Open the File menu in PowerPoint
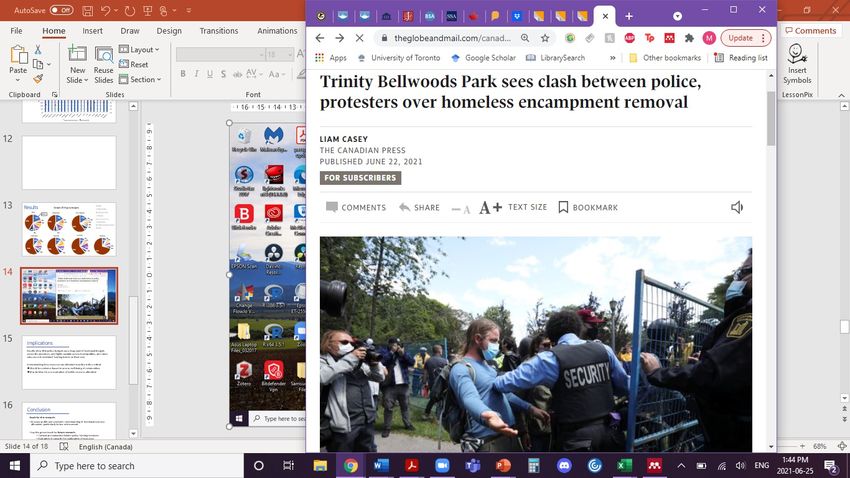This screenshot has width=850, height=478. coord(16,31)
